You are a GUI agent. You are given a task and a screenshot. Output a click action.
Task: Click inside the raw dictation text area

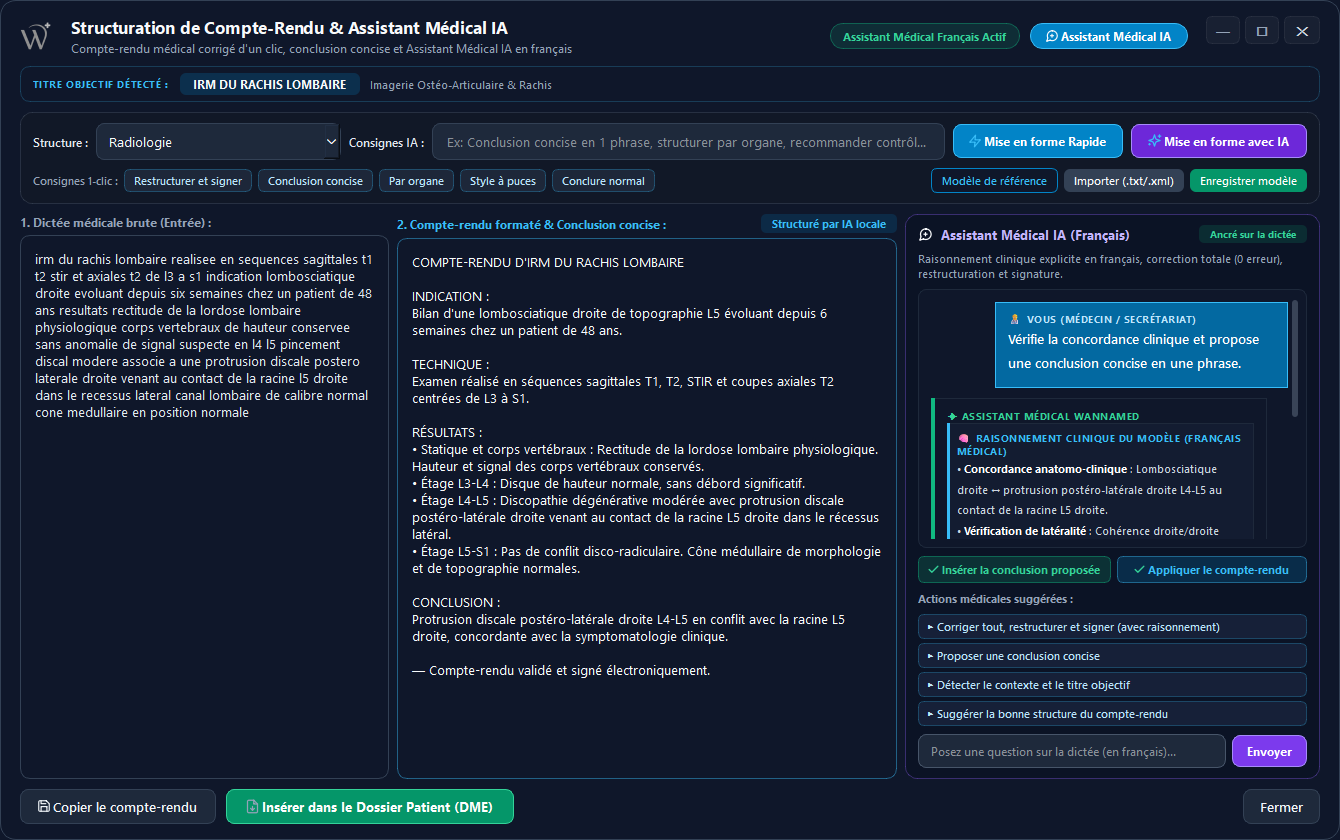204,506
